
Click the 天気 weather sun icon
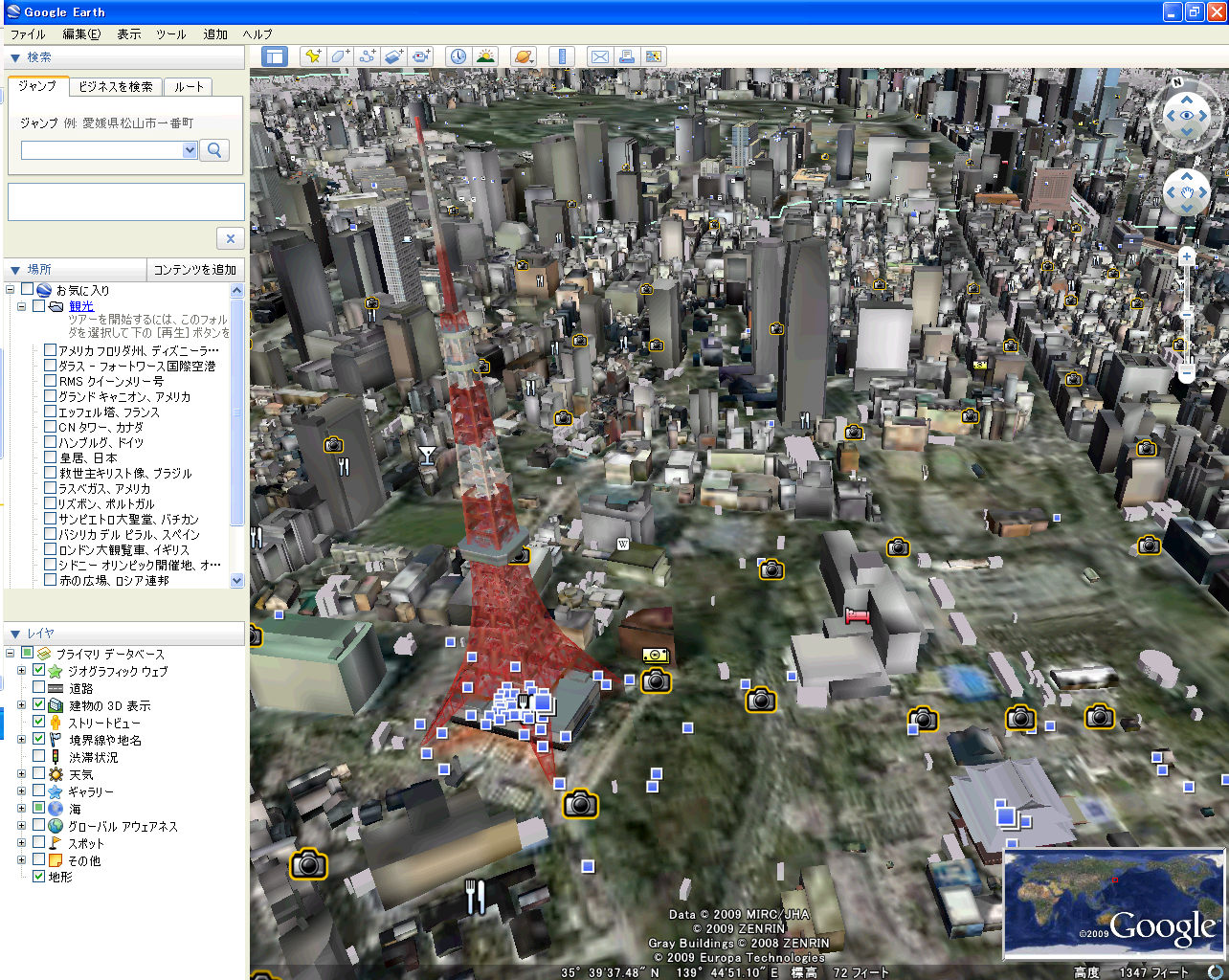[56, 774]
